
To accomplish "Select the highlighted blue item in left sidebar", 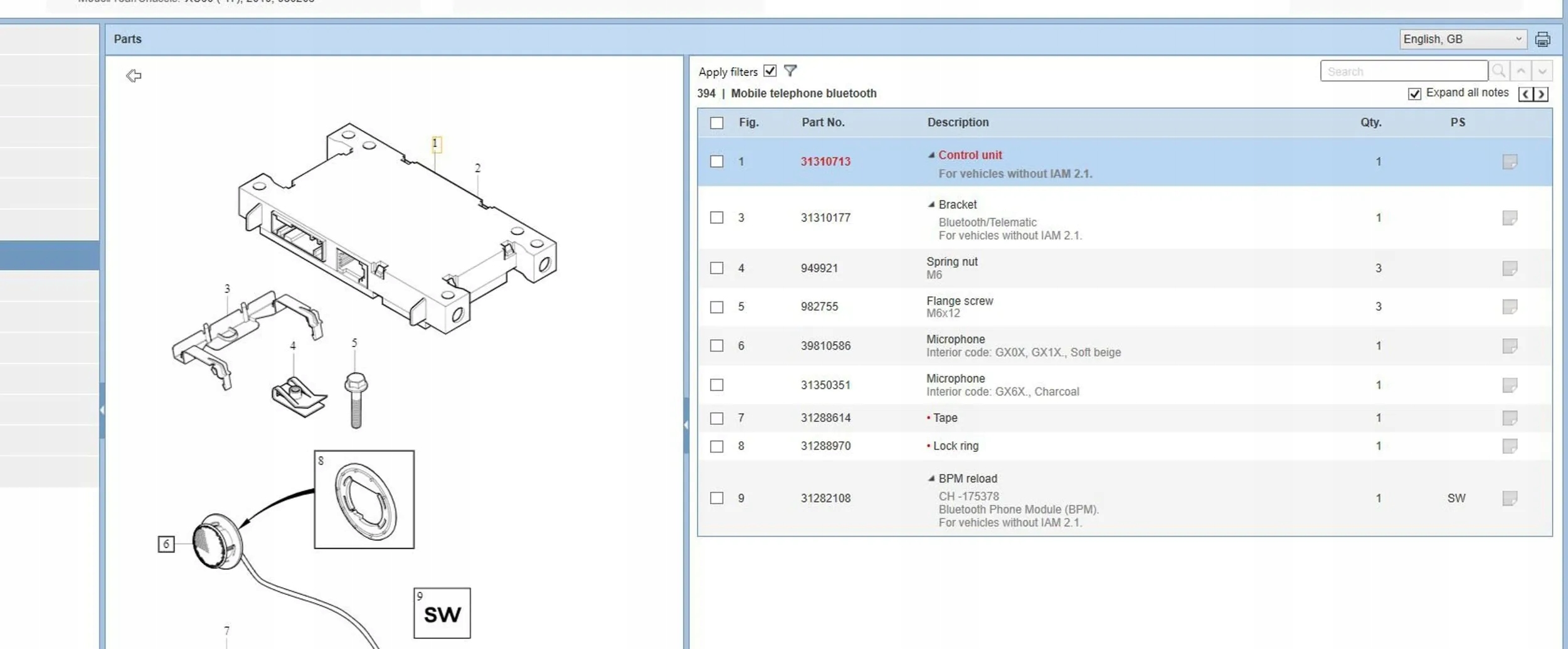I will (50, 255).
